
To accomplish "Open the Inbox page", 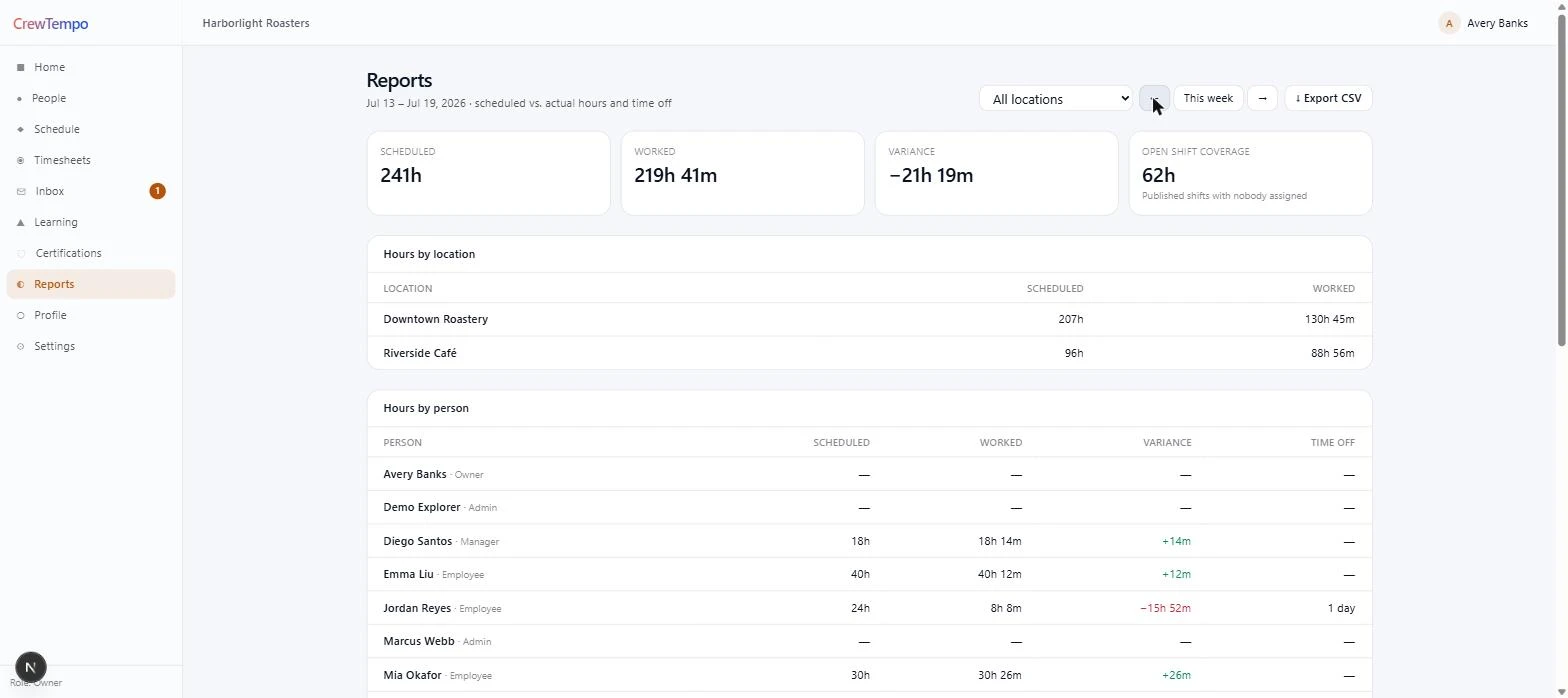I will click(x=90, y=191).
